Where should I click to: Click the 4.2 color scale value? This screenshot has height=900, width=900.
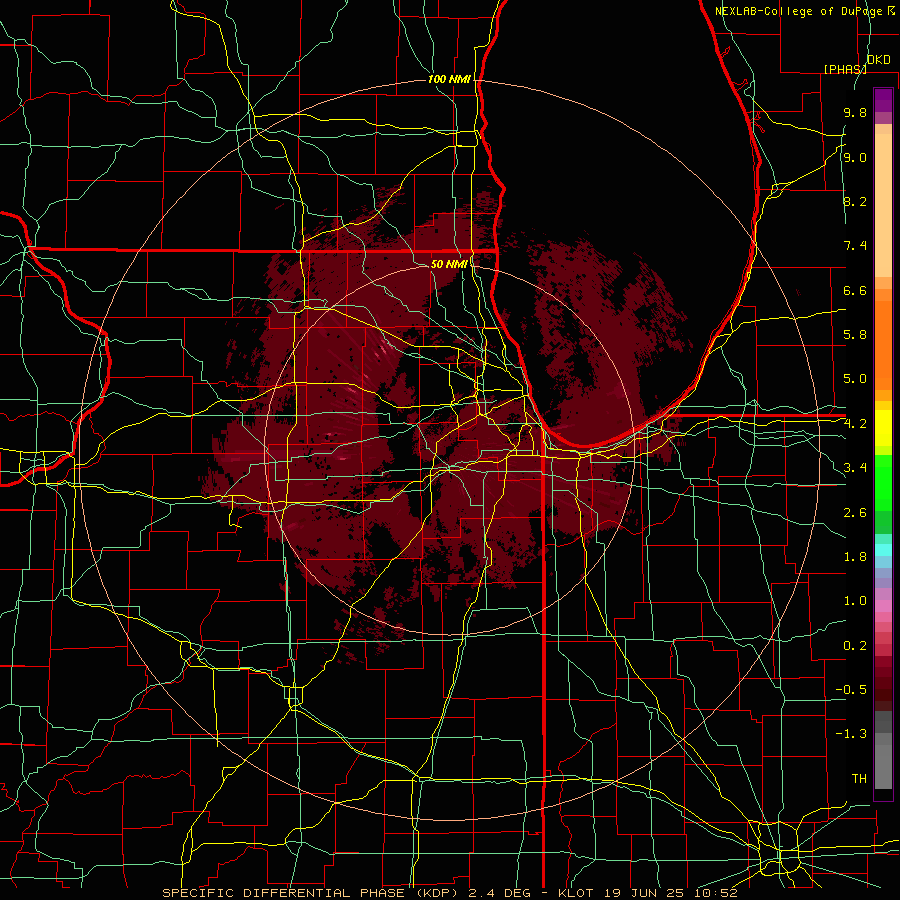pos(855,424)
